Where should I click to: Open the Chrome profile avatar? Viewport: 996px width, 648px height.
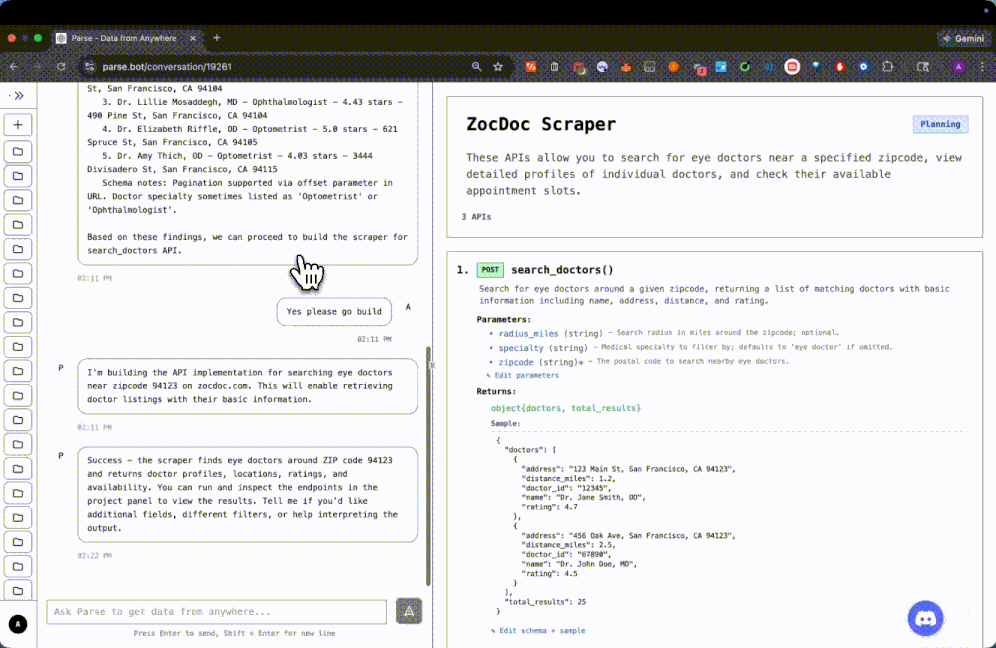pyautogui.click(x=958, y=67)
